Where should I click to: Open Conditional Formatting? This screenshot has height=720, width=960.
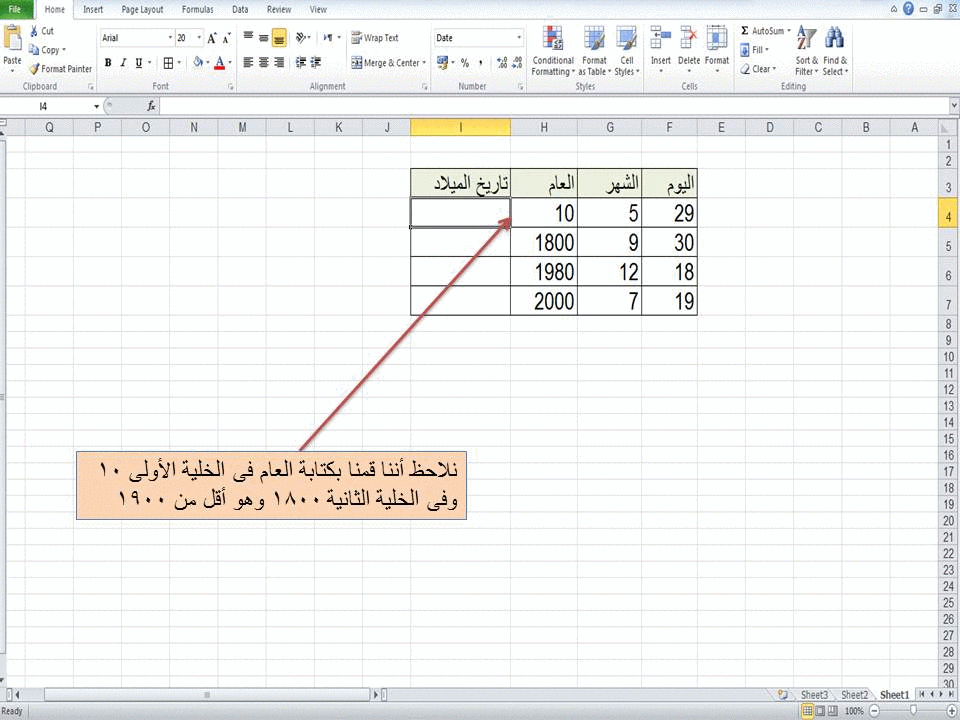(553, 51)
